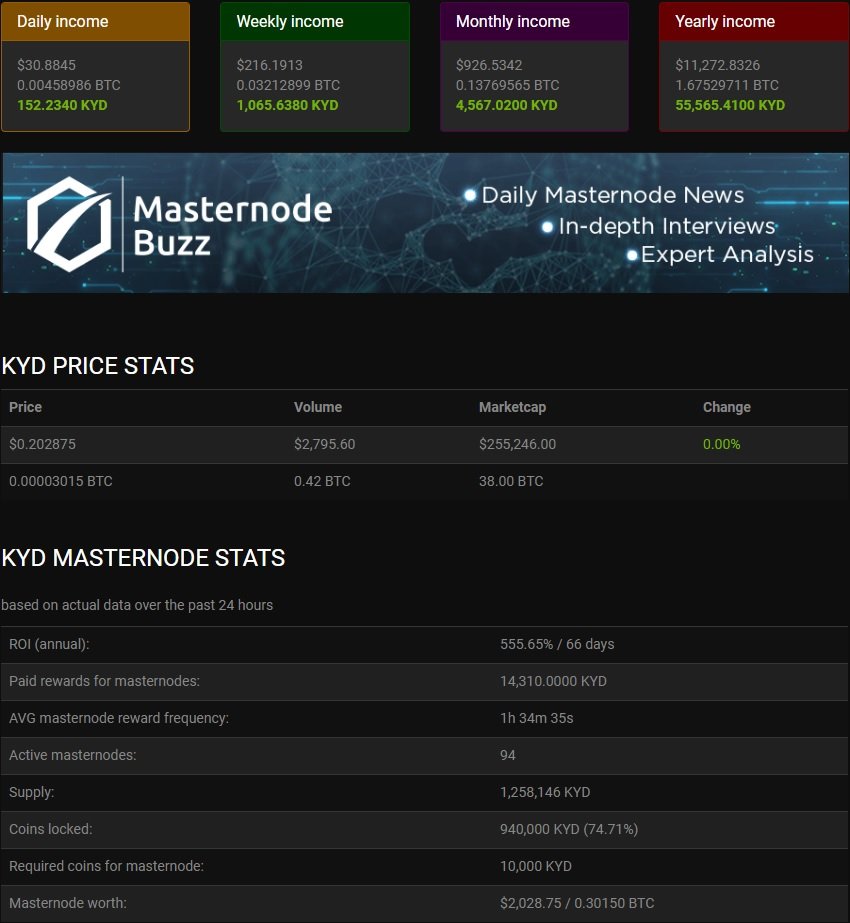Click weekly income value $216.1913

point(270,65)
